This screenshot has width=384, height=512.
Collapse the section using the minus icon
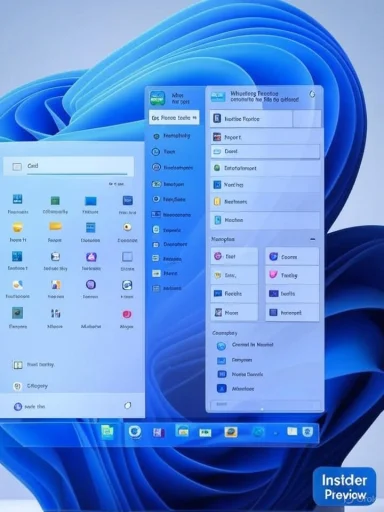pyautogui.click(x=312, y=239)
